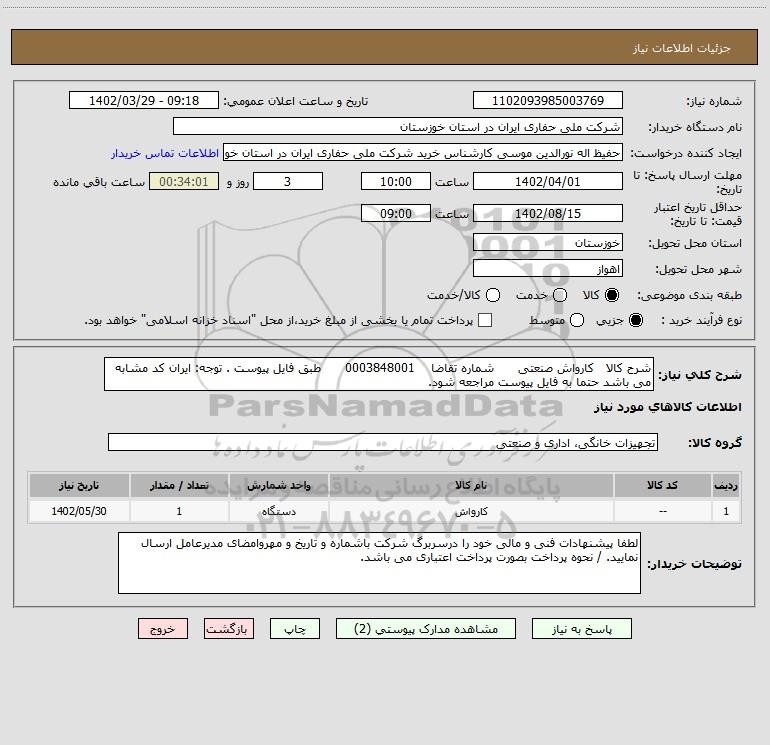The height and width of the screenshot is (745, 770).
Task: Click the response deadline date 1402/04/01 field
Action: tap(547, 181)
